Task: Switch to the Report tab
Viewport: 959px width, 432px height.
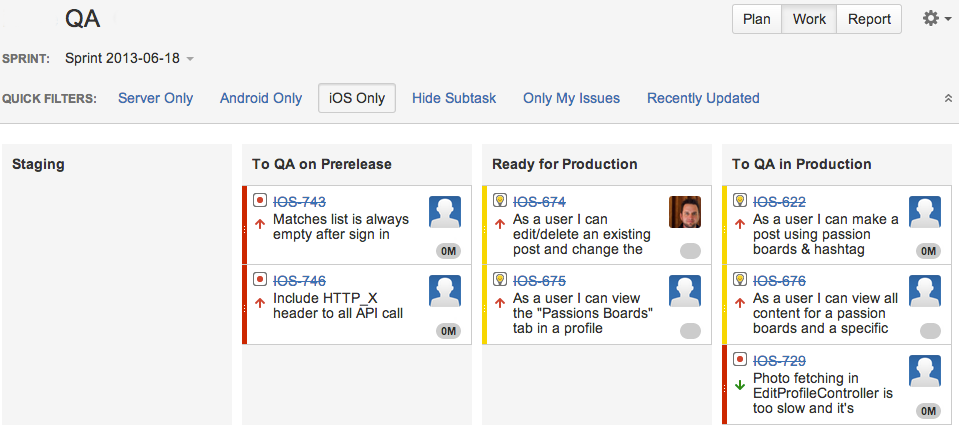Action: click(x=869, y=19)
